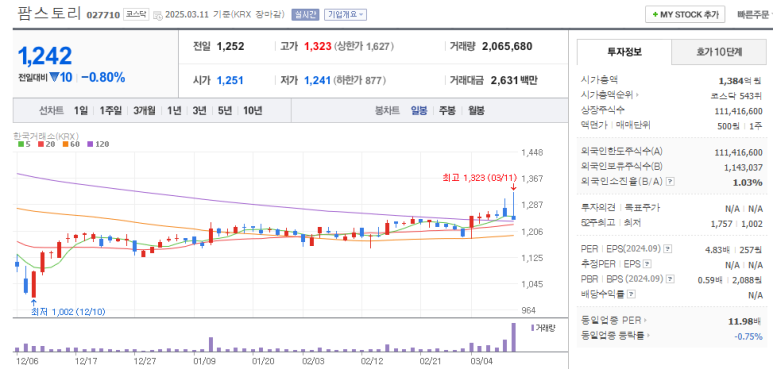
Task: Click the help icon beside PBR BPS (2024.09)
Action: pyautogui.click(x=670, y=279)
